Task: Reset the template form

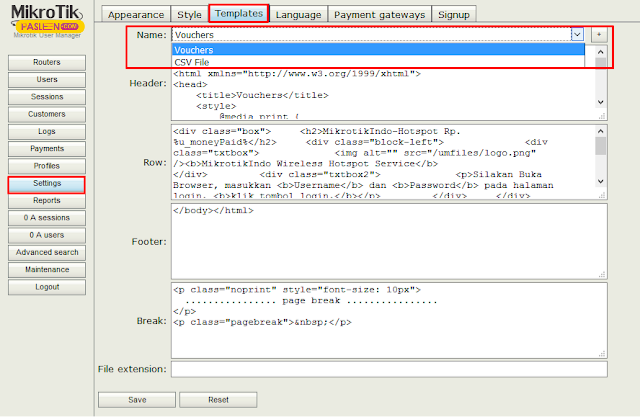Action: tap(218, 400)
